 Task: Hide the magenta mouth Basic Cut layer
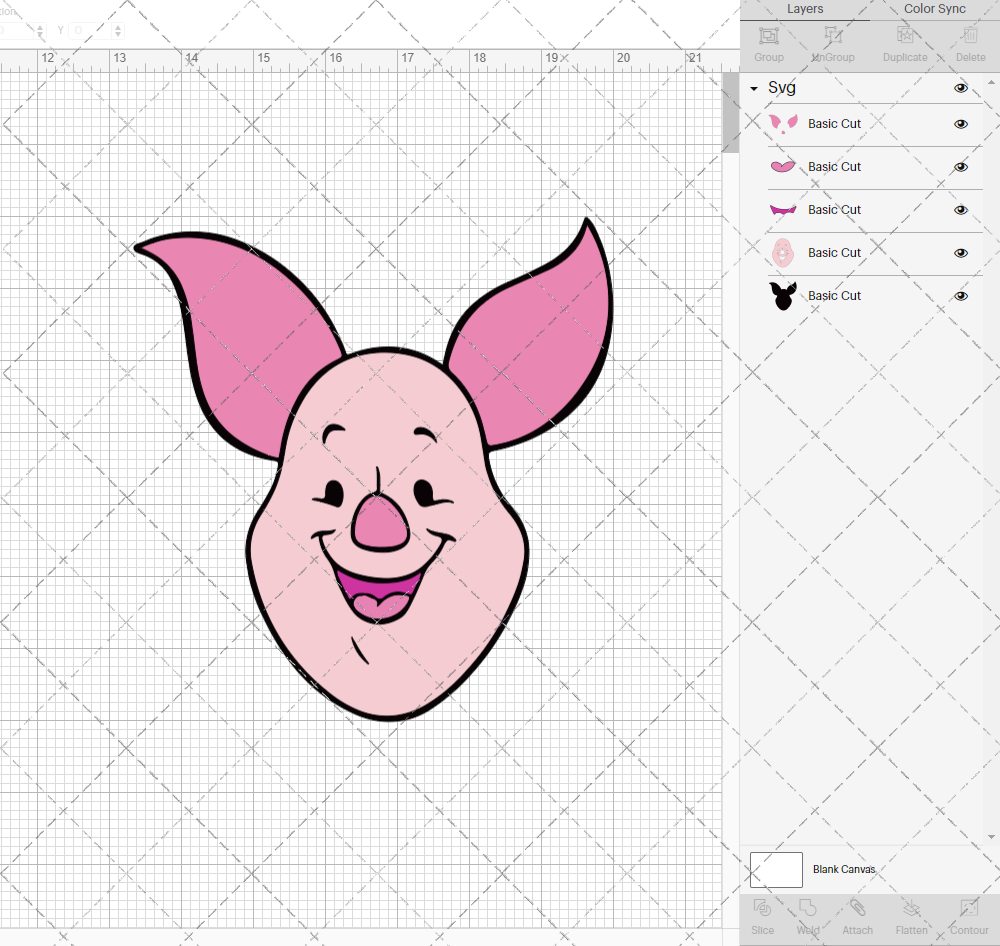(960, 210)
